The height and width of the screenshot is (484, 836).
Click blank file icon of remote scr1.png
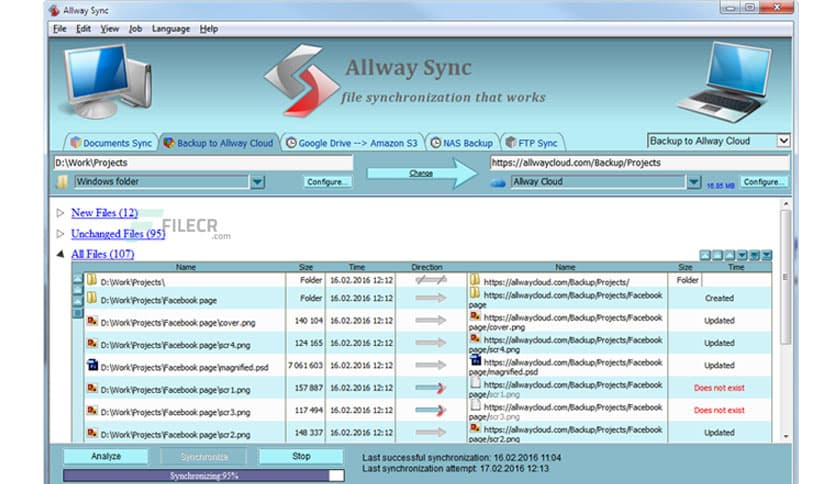click(x=475, y=383)
